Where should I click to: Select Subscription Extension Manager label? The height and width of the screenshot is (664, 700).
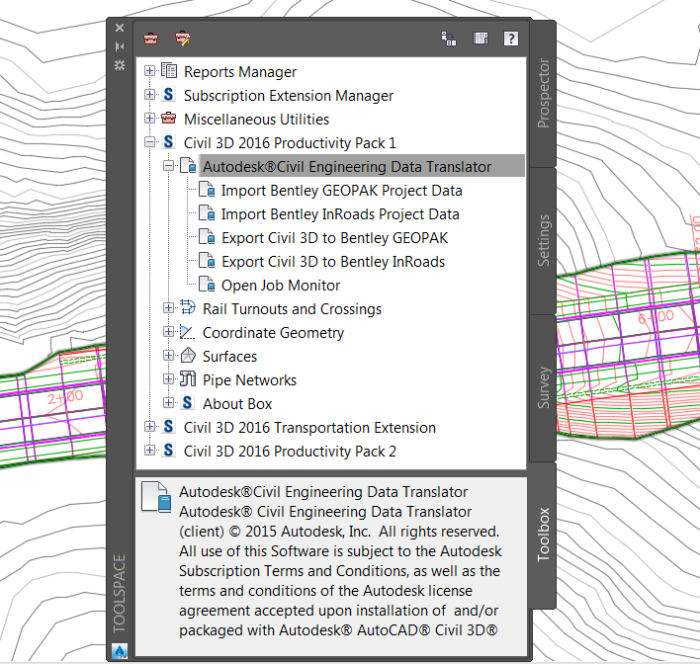(288, 96)
